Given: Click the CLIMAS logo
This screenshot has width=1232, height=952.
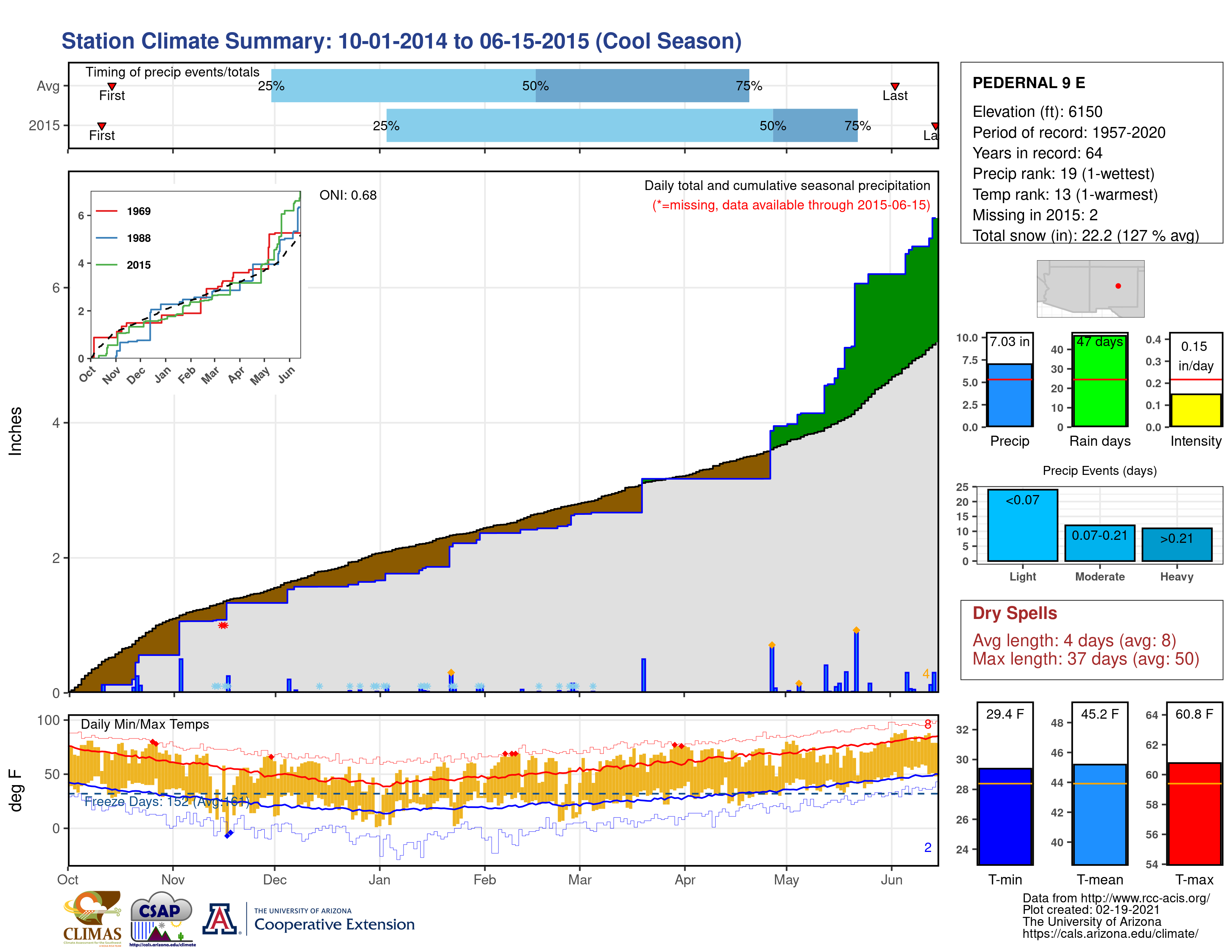Looking at the screenshot, I should point(92,919).
